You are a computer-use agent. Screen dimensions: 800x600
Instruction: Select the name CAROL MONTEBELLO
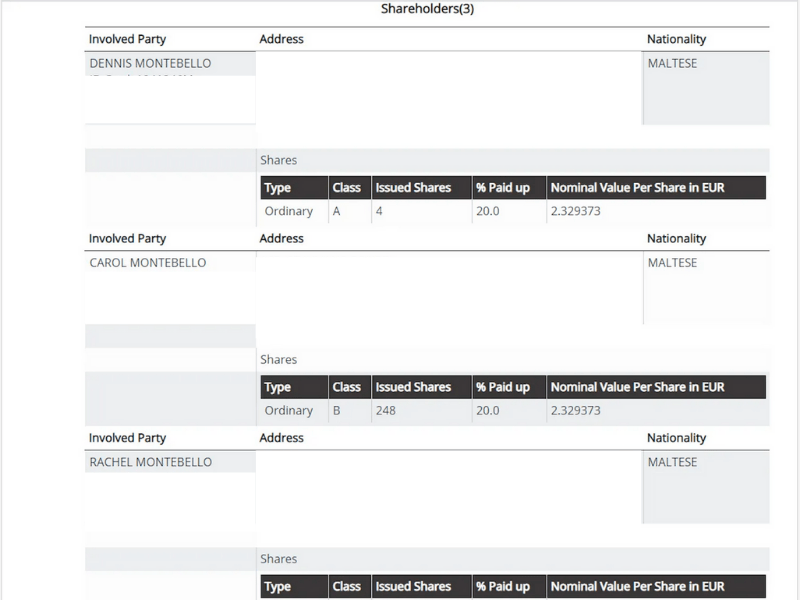[x=148, y=263]
